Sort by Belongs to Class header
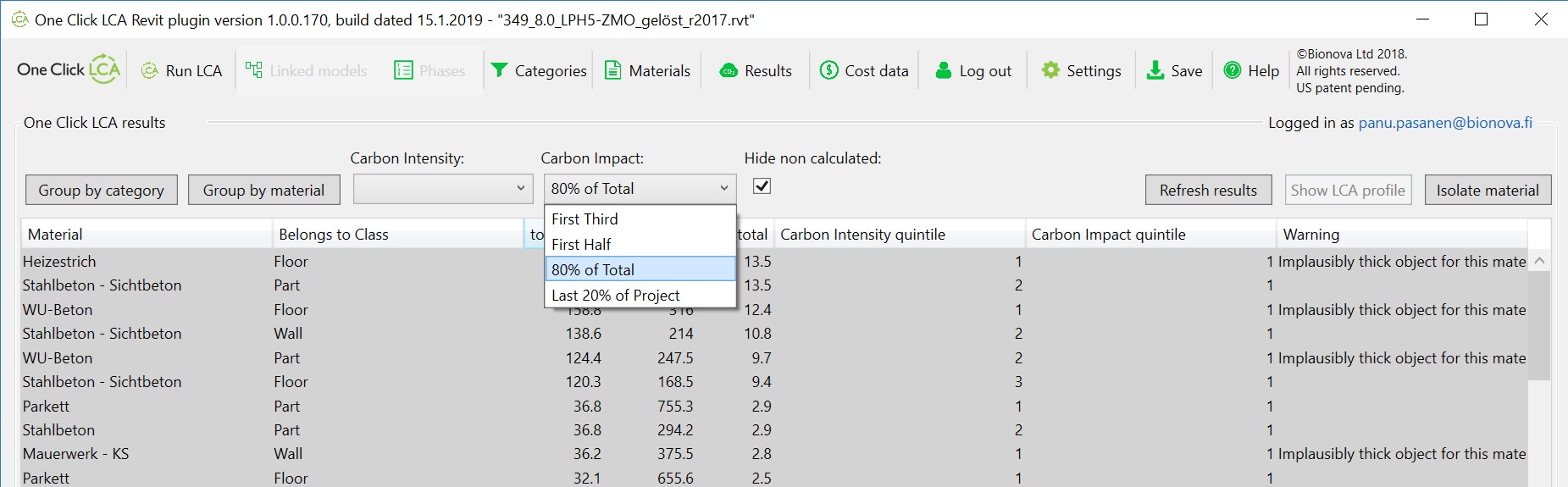The image size is (1568, 487). [398, 234]
